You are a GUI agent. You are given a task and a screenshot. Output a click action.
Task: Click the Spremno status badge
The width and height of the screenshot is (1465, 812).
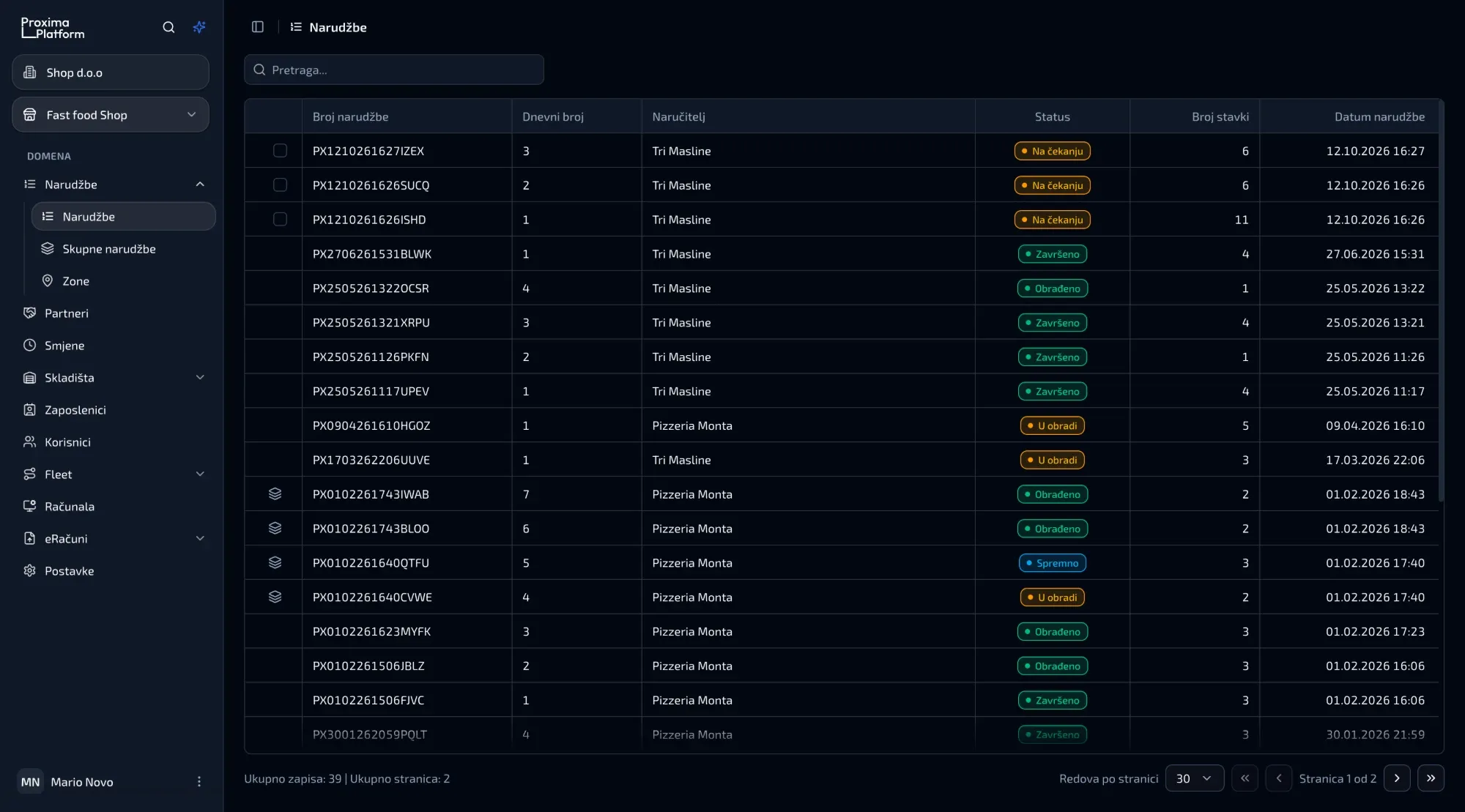[x=1053, y=563]
